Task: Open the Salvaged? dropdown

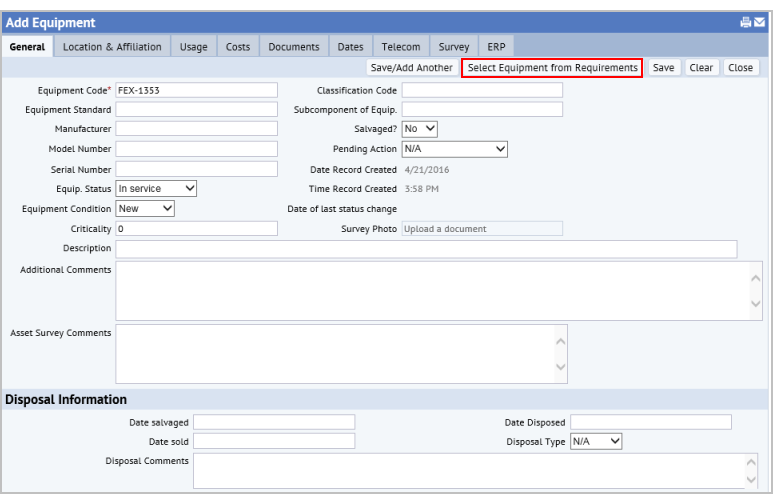Action: tap(420, 129)
